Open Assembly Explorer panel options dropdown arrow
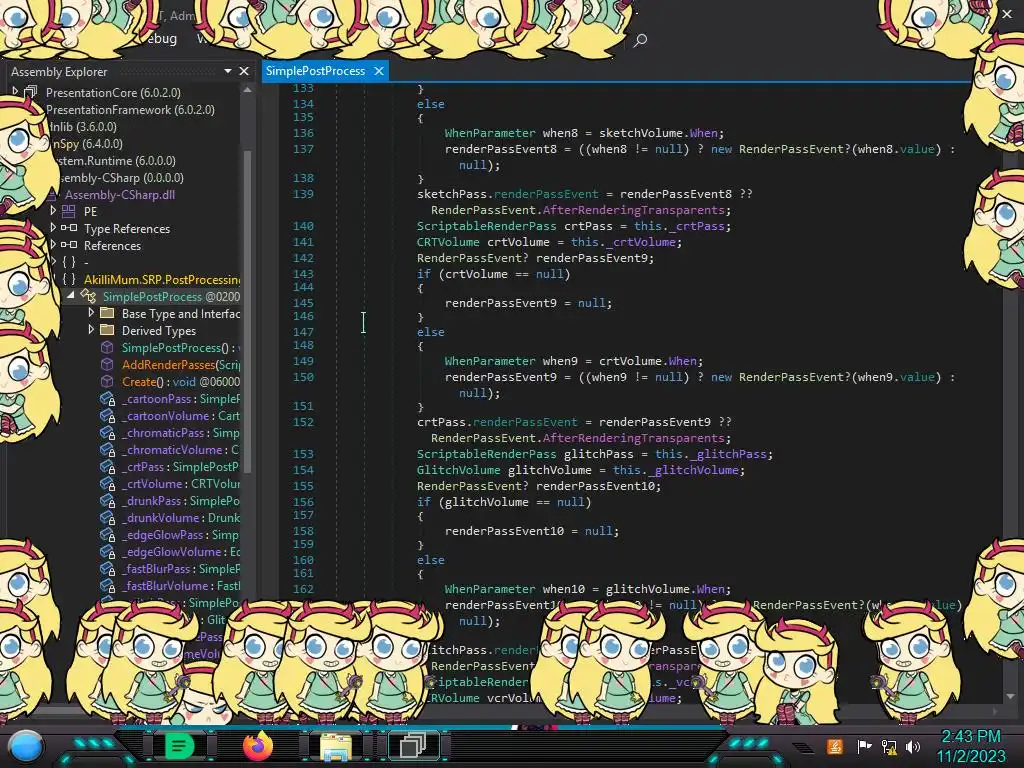The width and height of the screenshot is (1024, 768). 228,71
